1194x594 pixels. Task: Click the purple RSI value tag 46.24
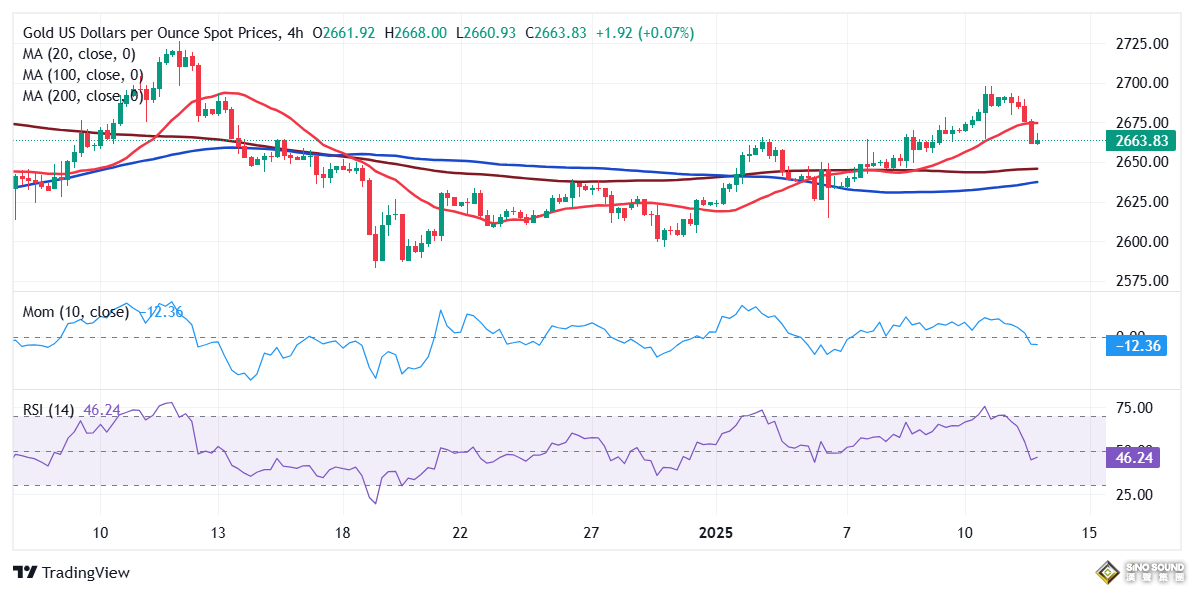(1138, 458)
